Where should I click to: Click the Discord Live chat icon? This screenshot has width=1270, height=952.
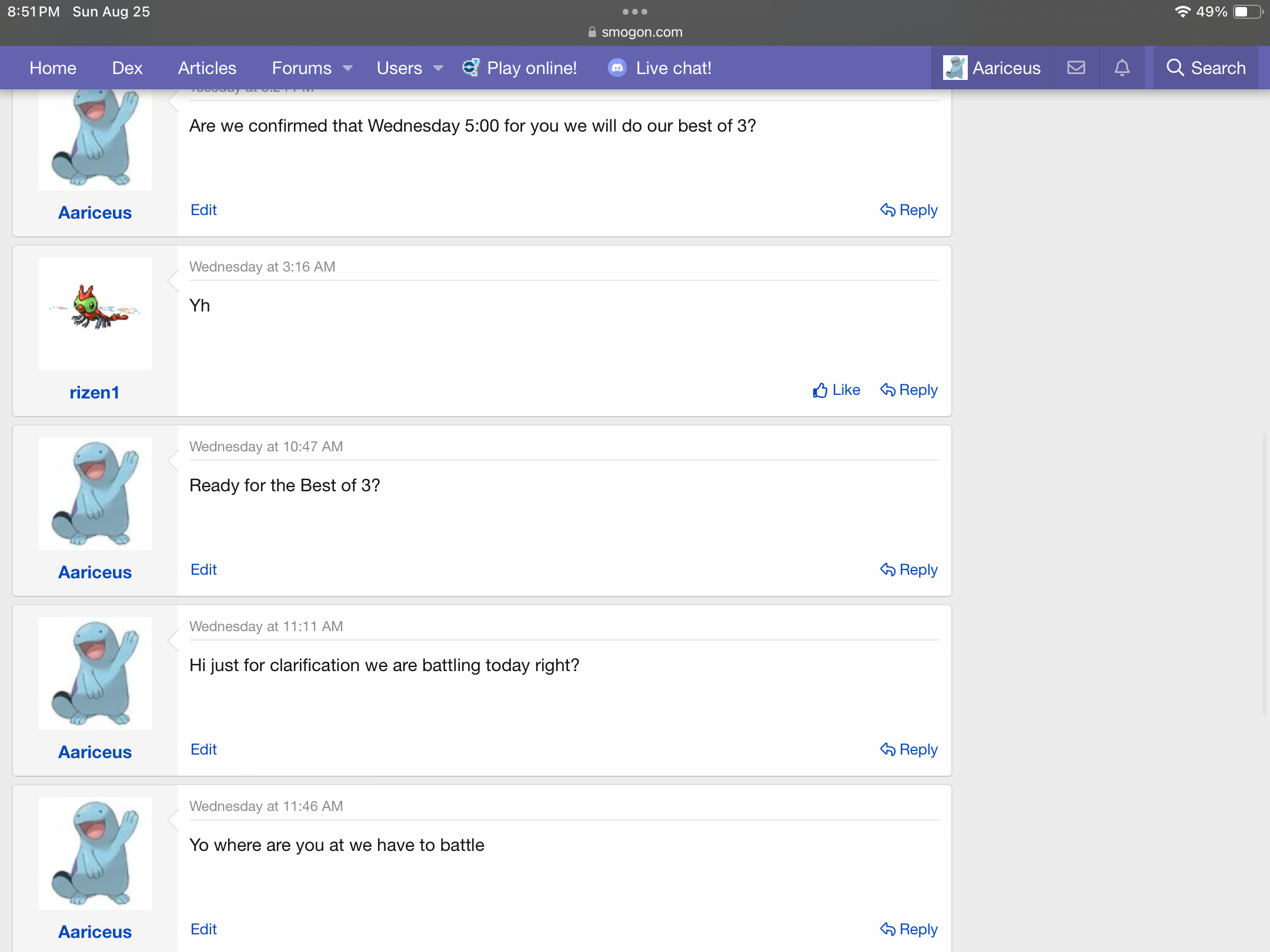(617, 68)
